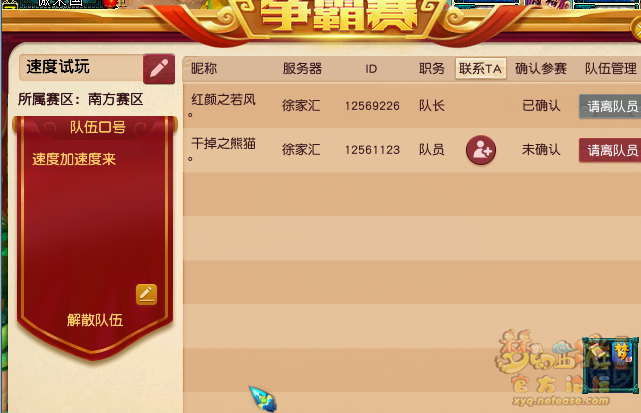Click the 职务 column header

pyautogui.click(x=432, y=68)
